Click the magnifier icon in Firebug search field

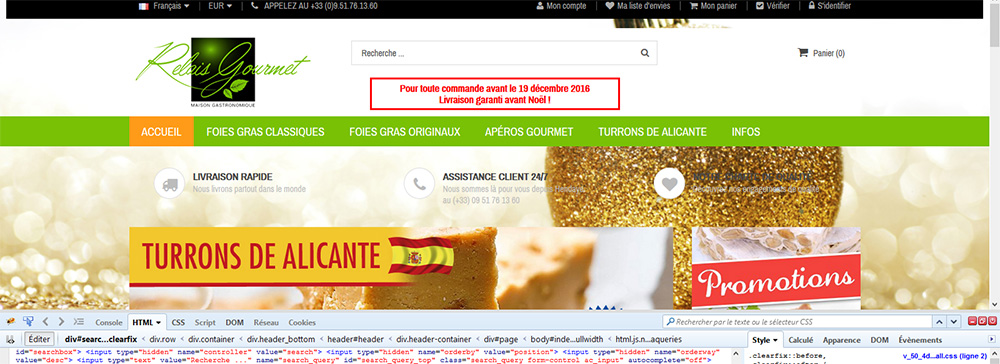(x=670, y=322)
